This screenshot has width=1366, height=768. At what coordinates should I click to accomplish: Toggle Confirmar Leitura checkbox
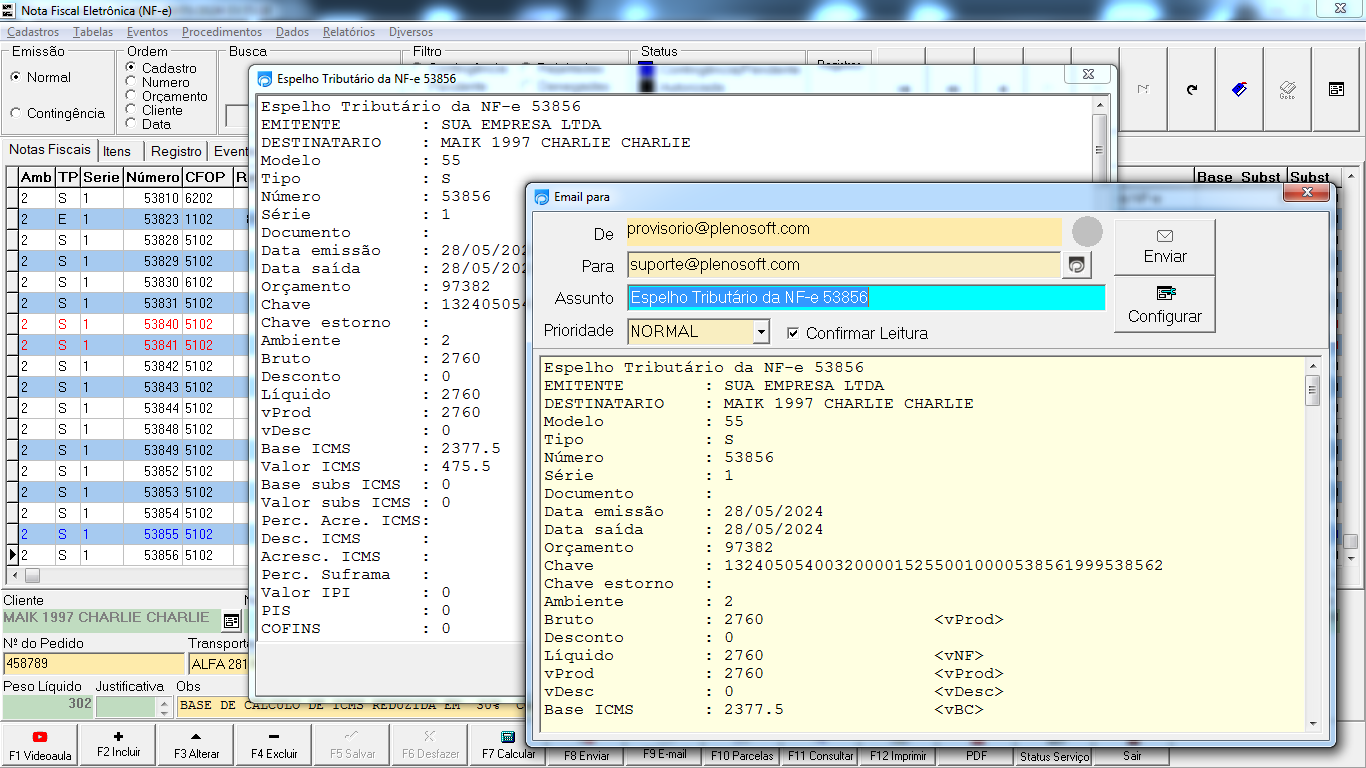tap(793, 333)
